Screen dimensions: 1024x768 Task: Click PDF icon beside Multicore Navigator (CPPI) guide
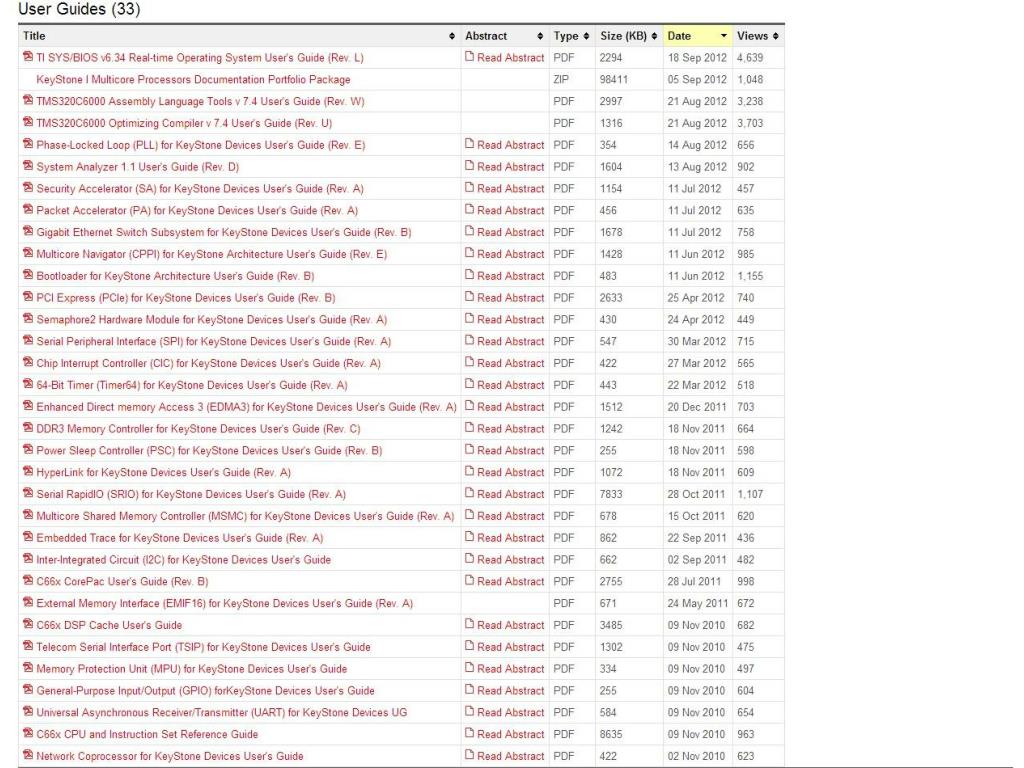pyautogui.click(x=27, y=253)
